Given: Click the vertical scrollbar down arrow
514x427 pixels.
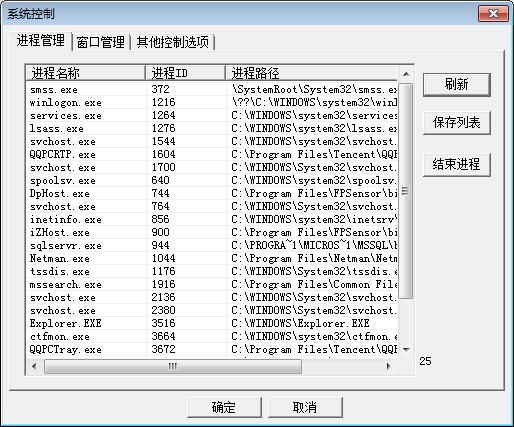Looking at the screenshot, I should click(x=406, y=350).
